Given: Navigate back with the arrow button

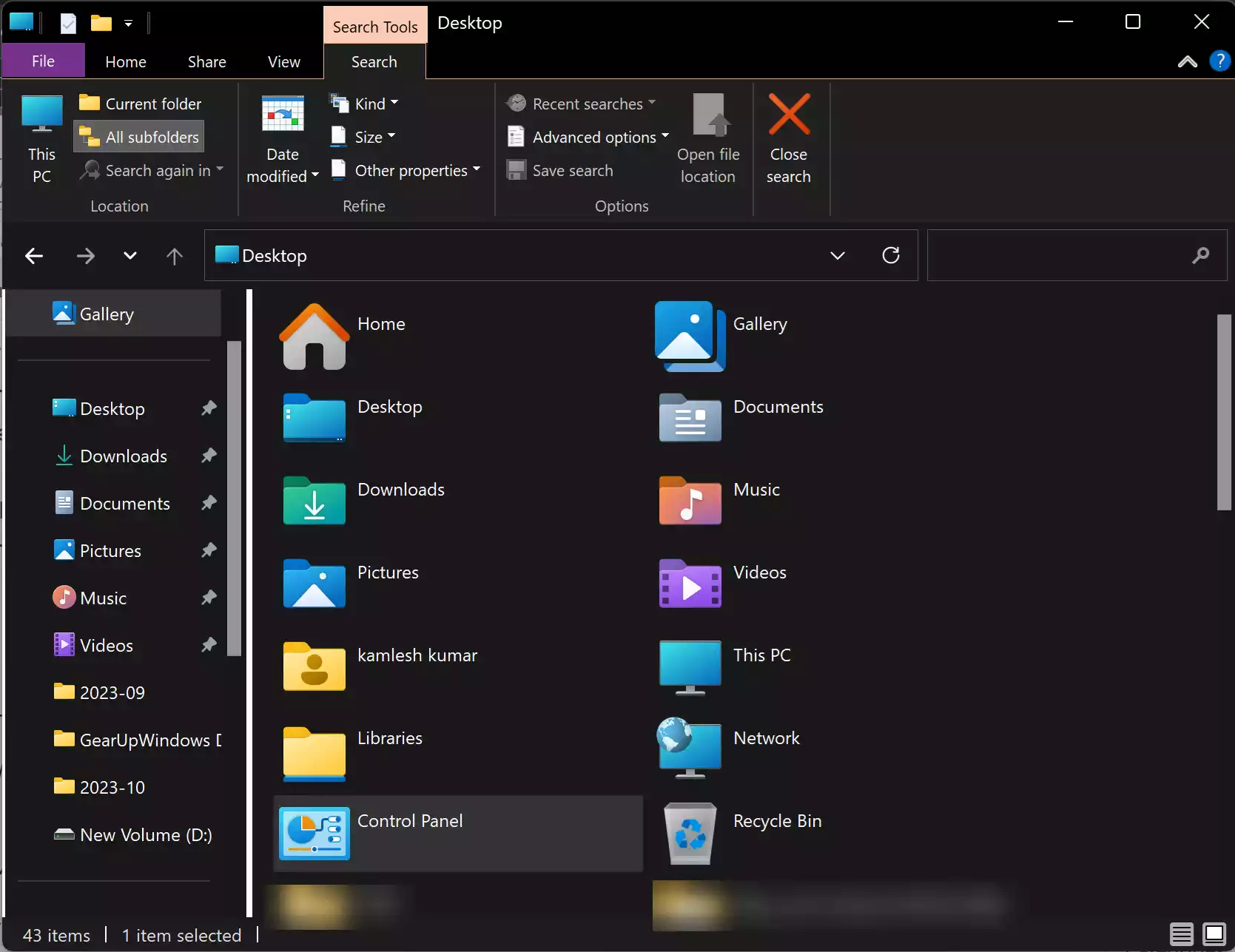Looking at the screenshot, I should pos(34,255).
